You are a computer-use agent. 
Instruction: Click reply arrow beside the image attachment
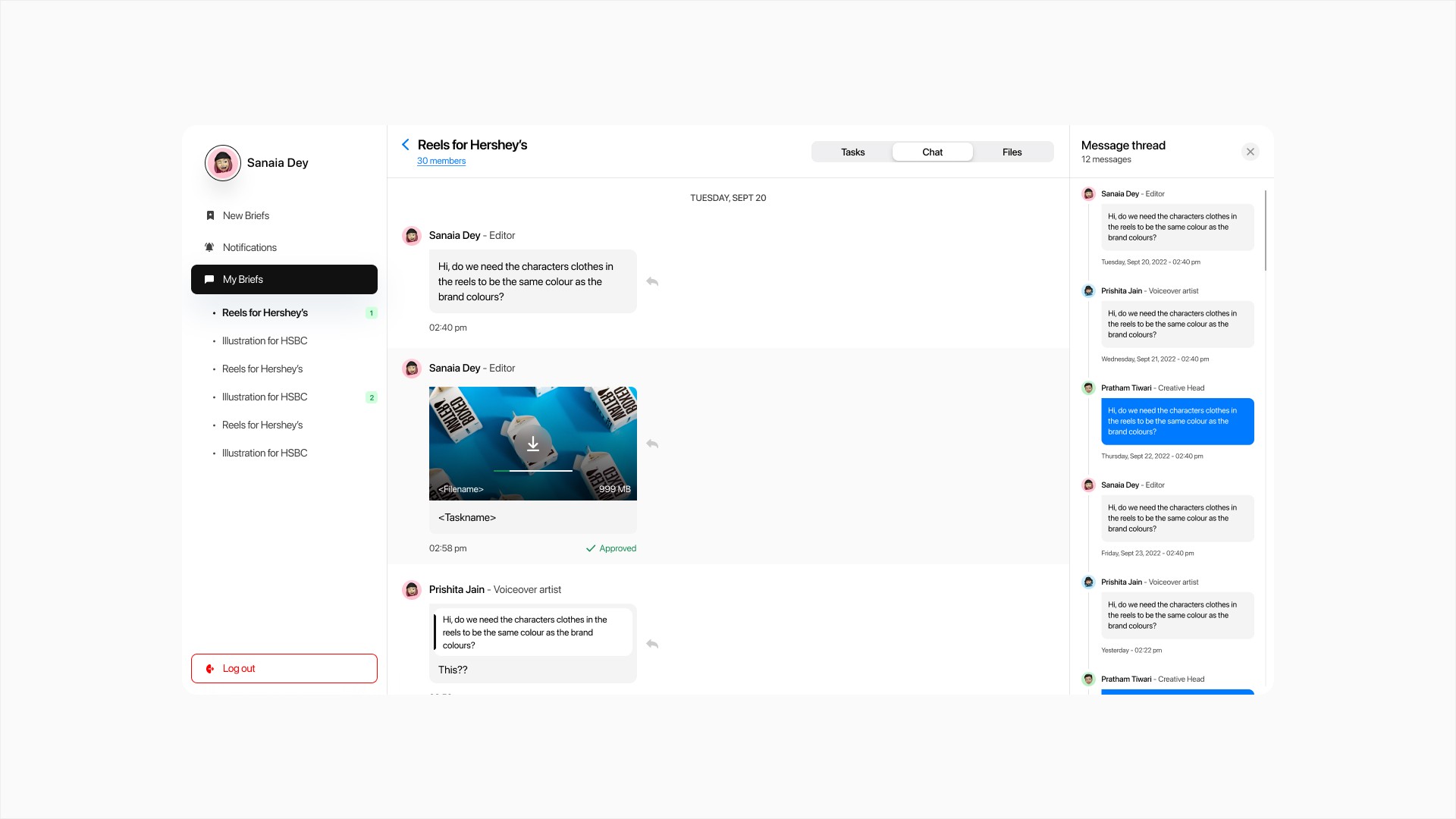pyautogui.click(x=652, y=444)
